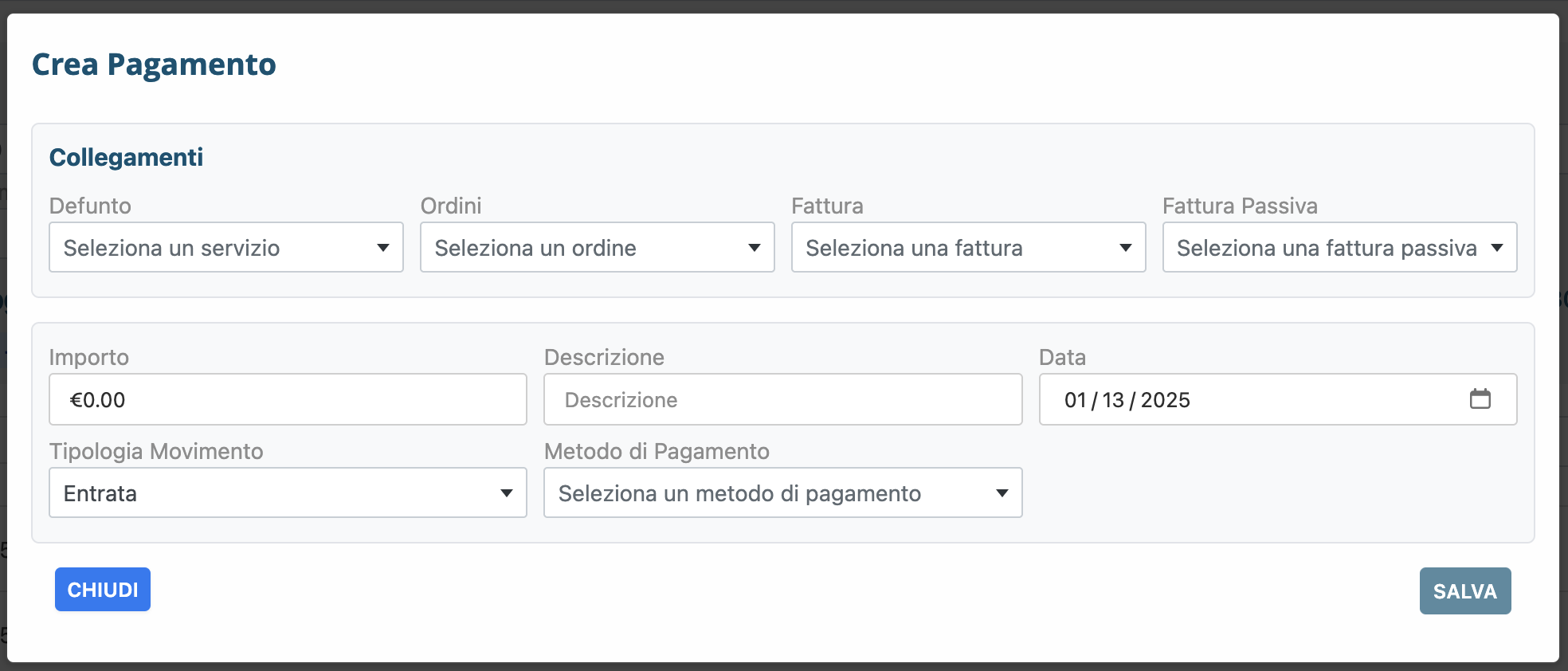Click the 'Crea Pagamento' dialog title
This screenshot has height=671, width=1568.
(x=154, y=65)
